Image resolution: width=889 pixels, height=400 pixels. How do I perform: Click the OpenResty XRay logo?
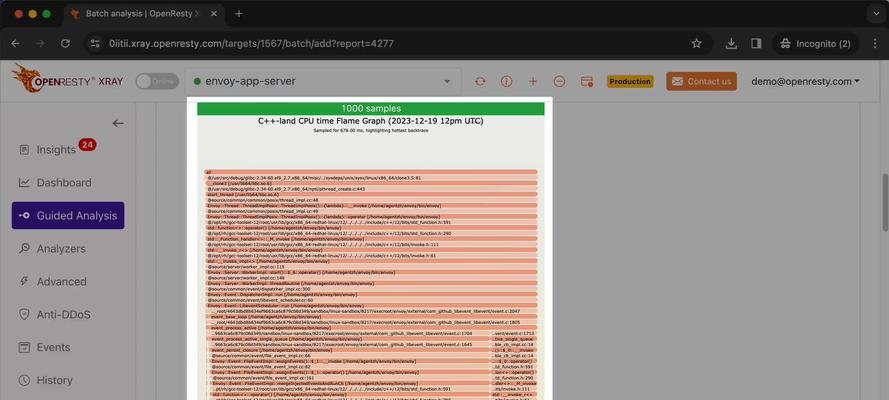tap(68, 79)
